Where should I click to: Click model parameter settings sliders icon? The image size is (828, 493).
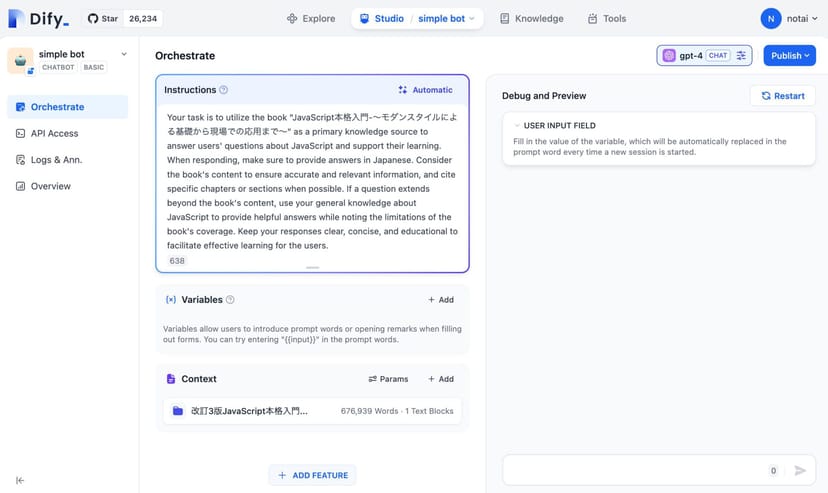[x=741, y=56]
